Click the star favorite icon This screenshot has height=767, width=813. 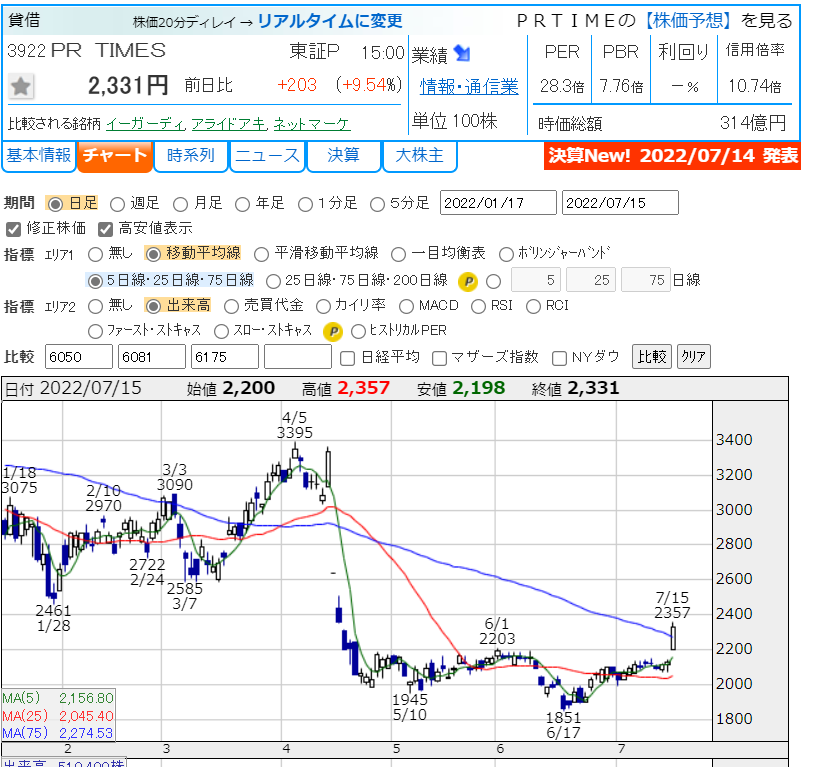[21, 86]
